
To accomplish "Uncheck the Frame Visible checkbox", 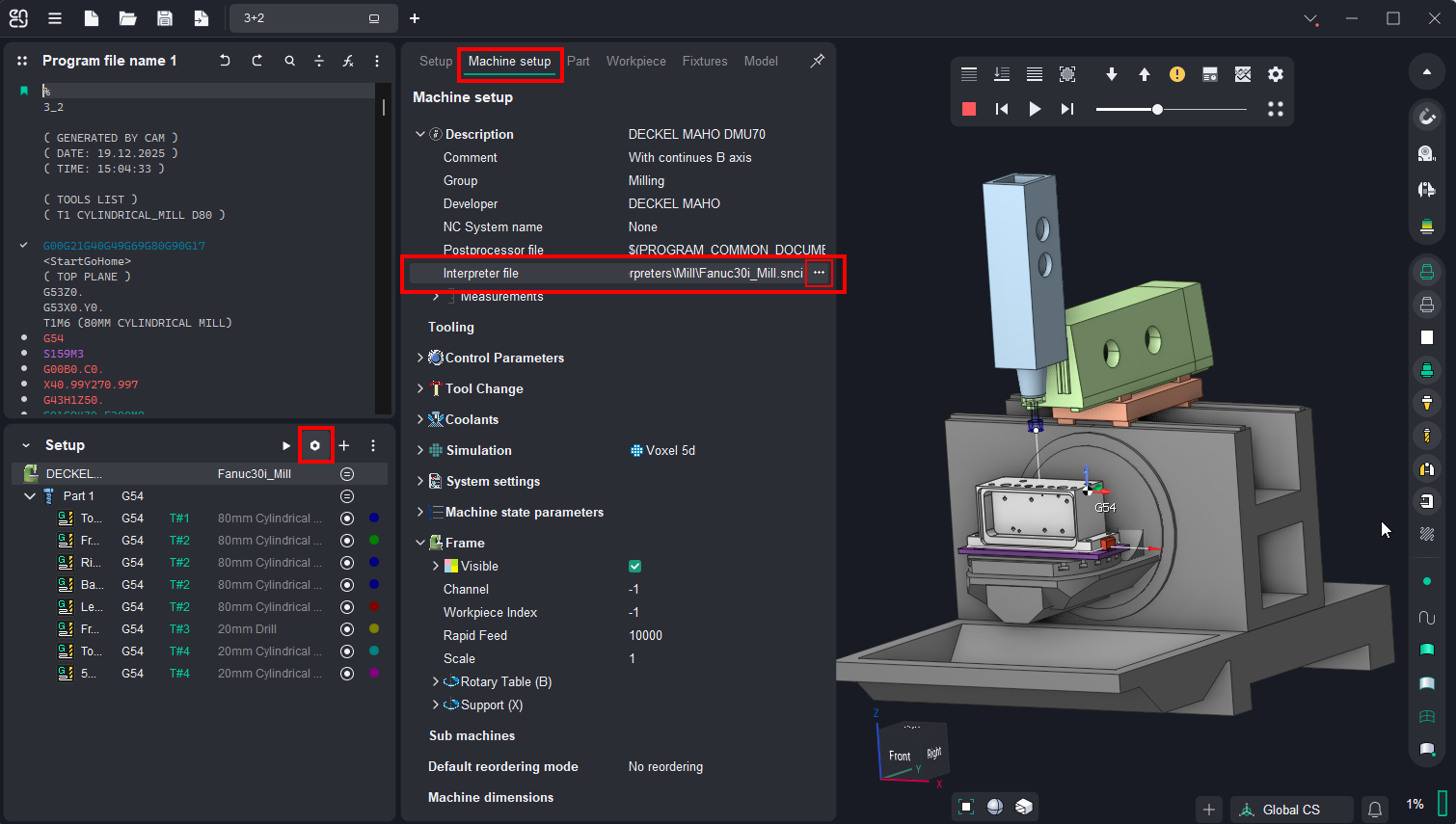I will pos(634,566).
